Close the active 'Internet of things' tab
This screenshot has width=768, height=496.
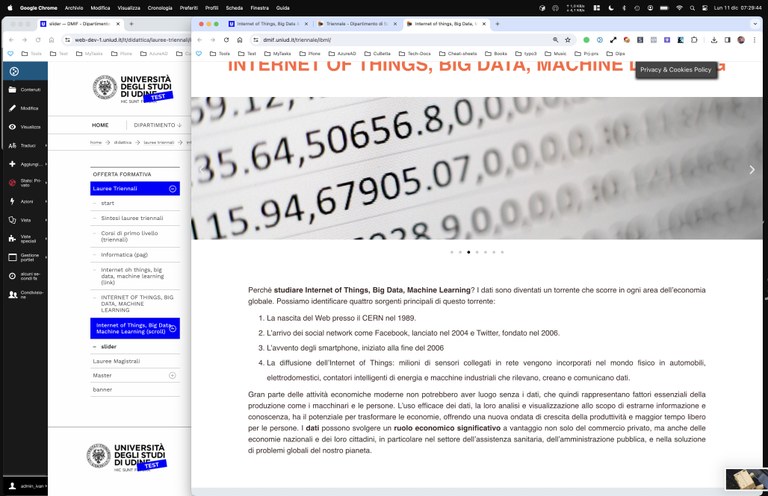coord(484,24)
